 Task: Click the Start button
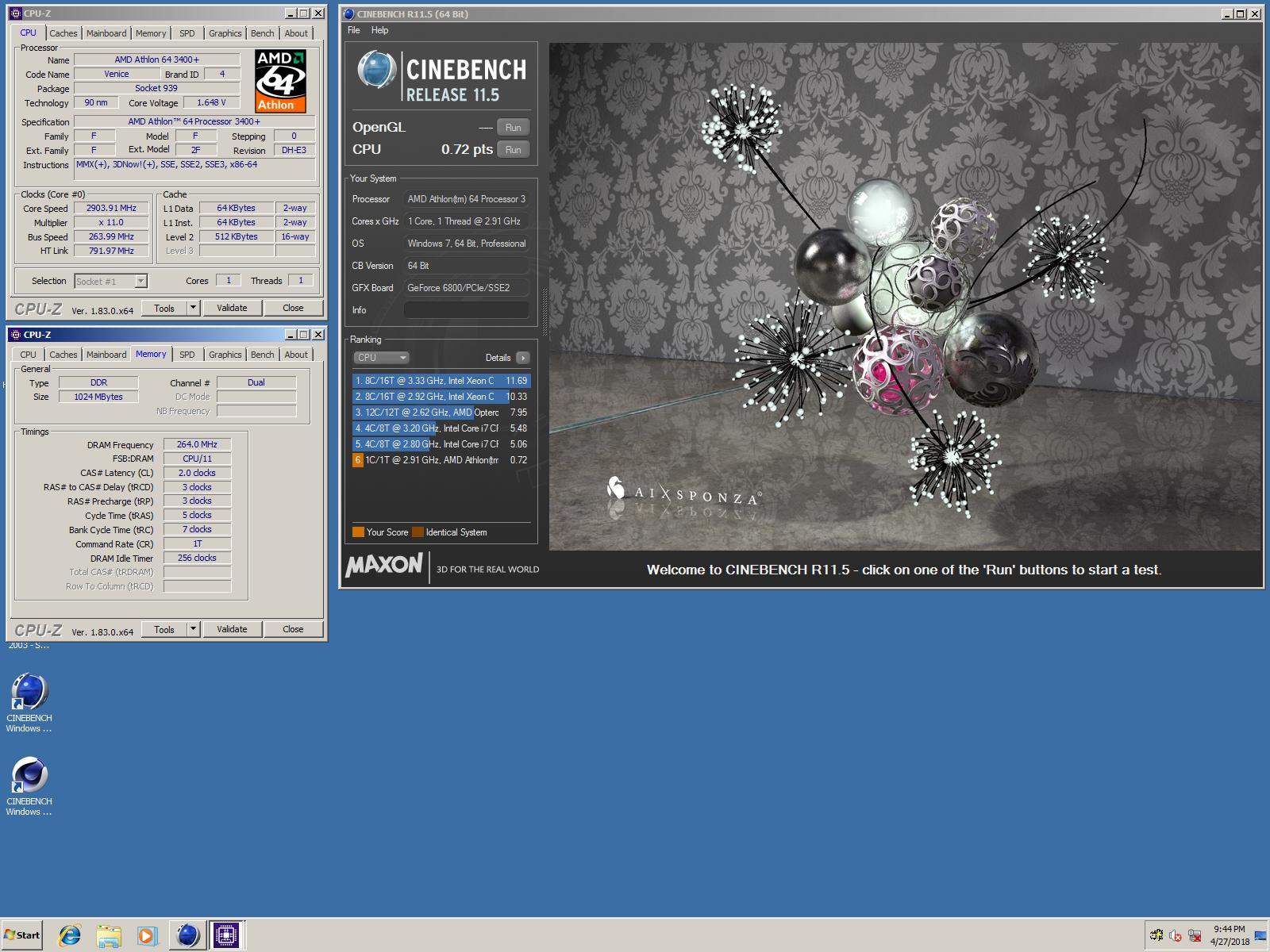pos(22,935)
